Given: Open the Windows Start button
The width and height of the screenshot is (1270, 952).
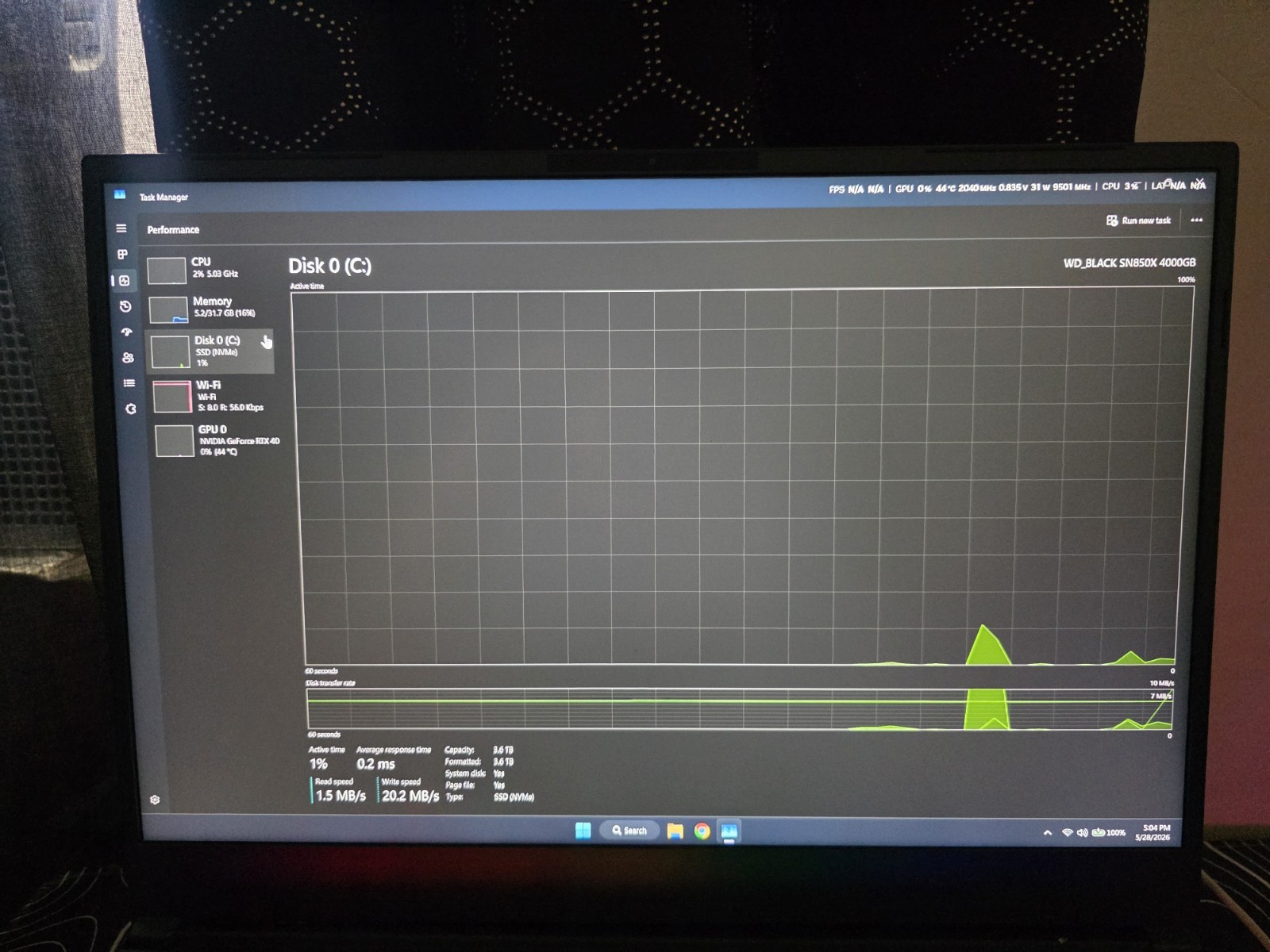Looking at the screenshot, I should [x=583, y=831].
